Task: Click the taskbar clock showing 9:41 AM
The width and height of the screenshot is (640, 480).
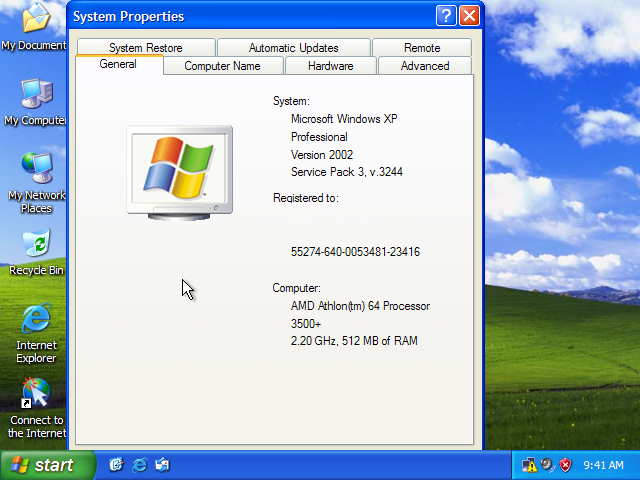Action: point(603,465)
